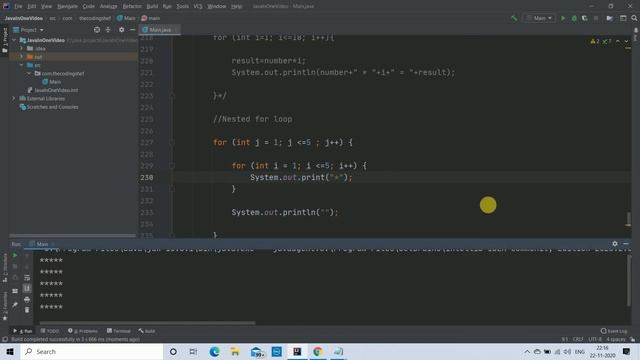
Task: Select JavaInOneVideo.iml file
Action: [53, 90]
